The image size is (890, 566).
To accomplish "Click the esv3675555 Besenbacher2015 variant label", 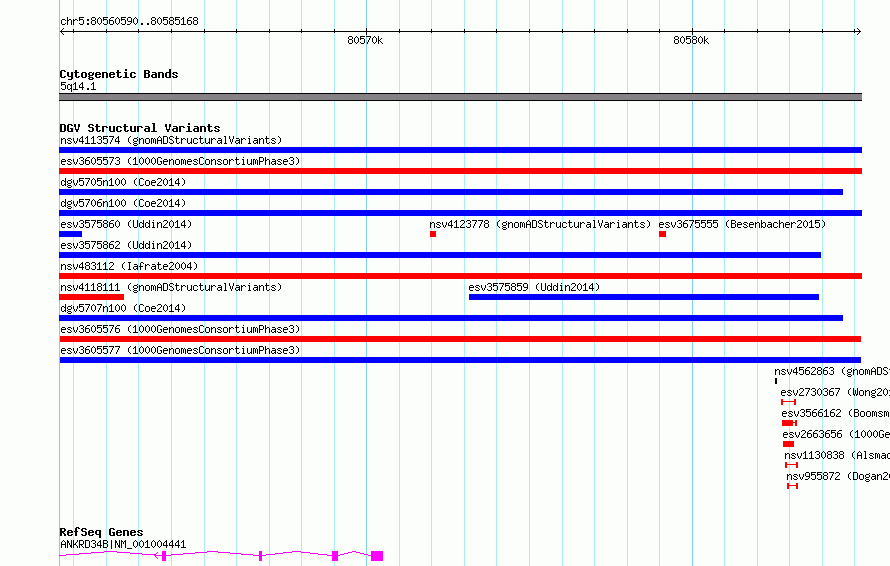I will tap(742, 224).
